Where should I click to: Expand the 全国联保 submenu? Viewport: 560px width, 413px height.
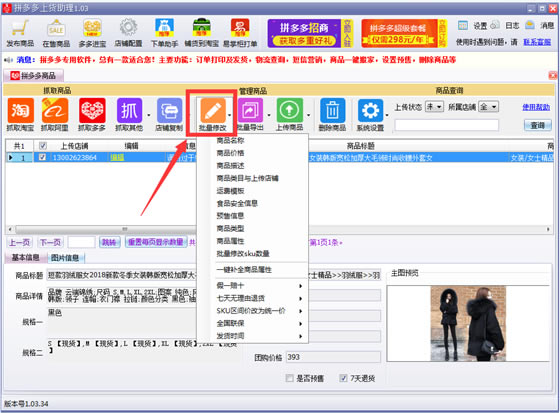click(252, 323)
